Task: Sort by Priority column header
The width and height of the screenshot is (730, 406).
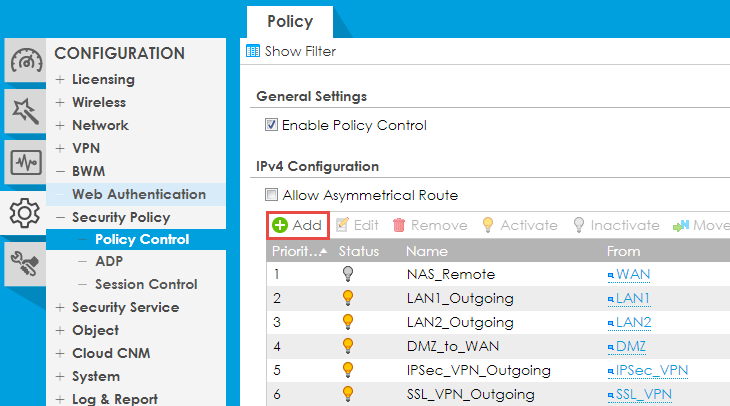Action: (296, 251)
